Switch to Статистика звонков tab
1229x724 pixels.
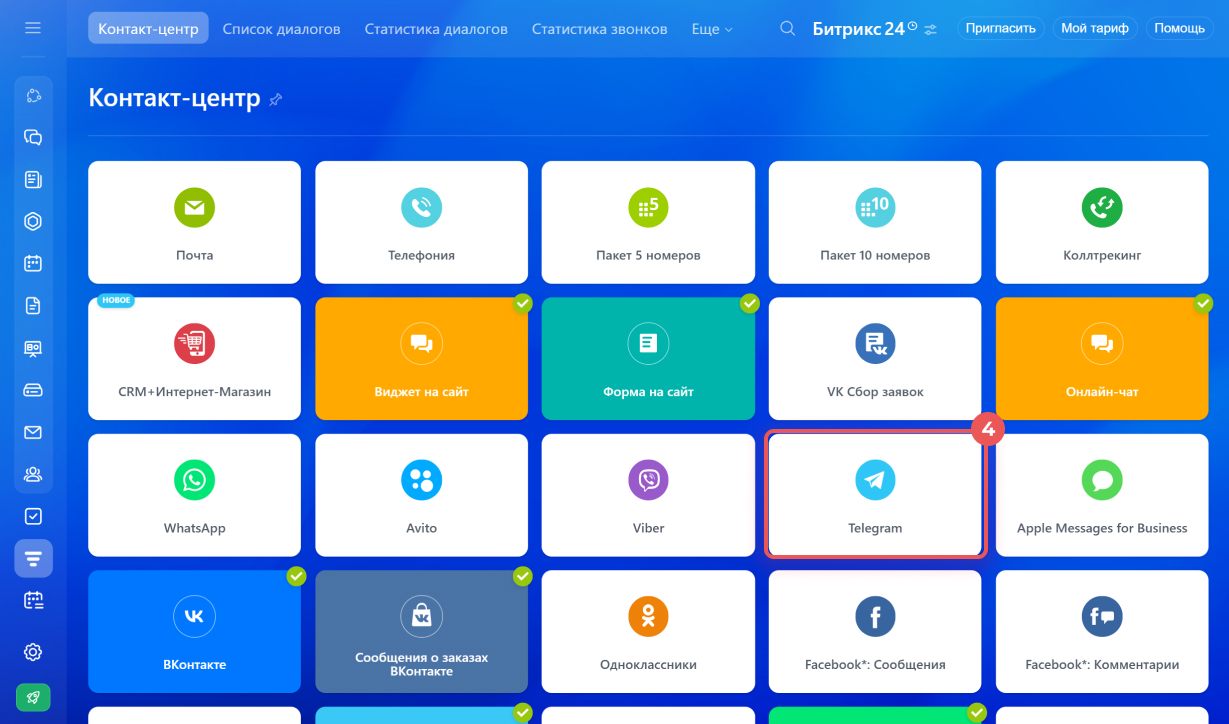(599, 29)
